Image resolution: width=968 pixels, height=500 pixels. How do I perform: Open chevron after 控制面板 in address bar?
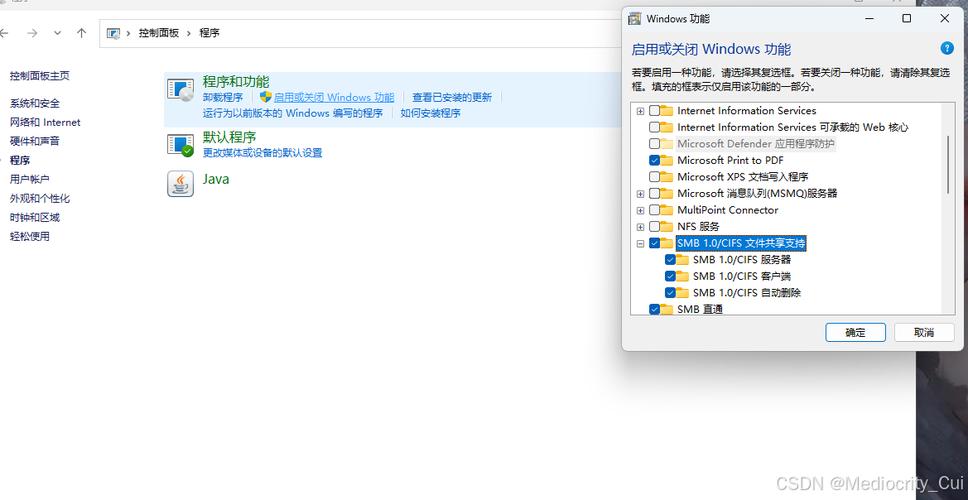(190, 33)
